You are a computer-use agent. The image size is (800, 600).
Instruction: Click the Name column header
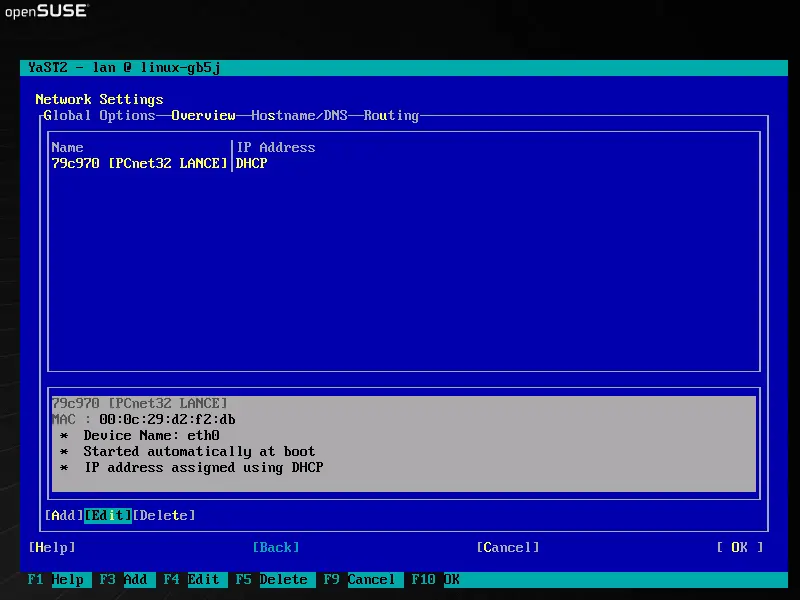tap(67, 147)
